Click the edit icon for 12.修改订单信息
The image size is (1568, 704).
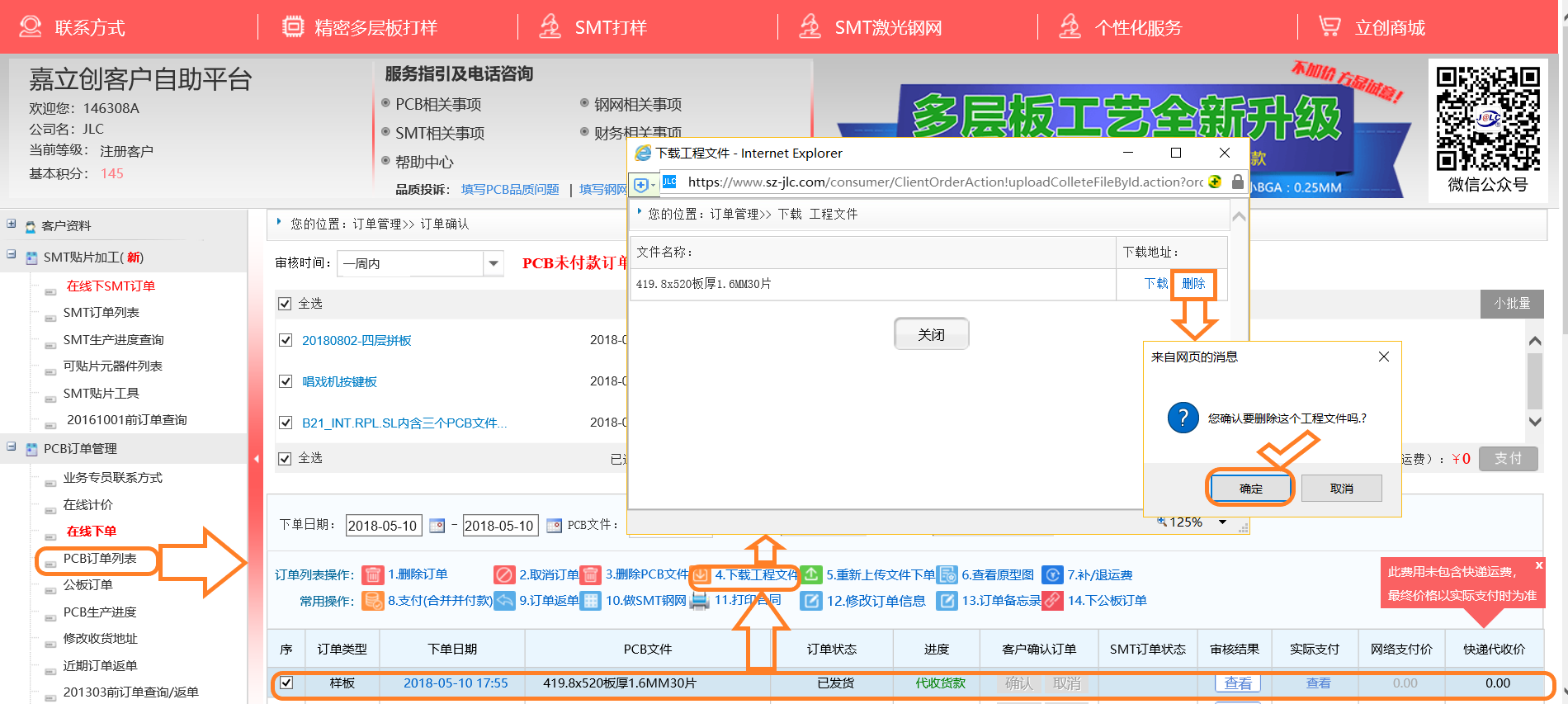point(812,601)
